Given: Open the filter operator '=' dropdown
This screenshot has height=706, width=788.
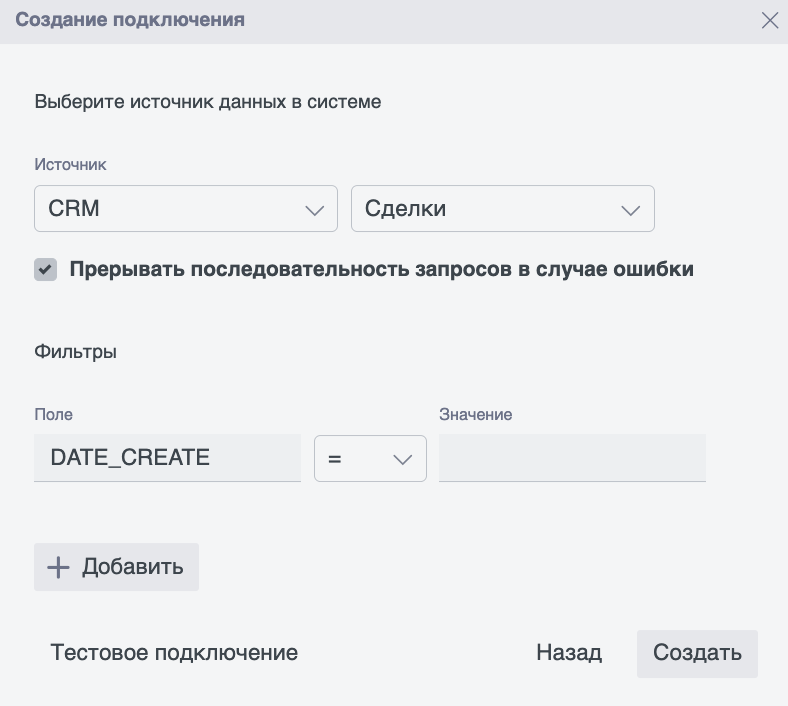Looking at the screenshot, I should tap(369, 459).
